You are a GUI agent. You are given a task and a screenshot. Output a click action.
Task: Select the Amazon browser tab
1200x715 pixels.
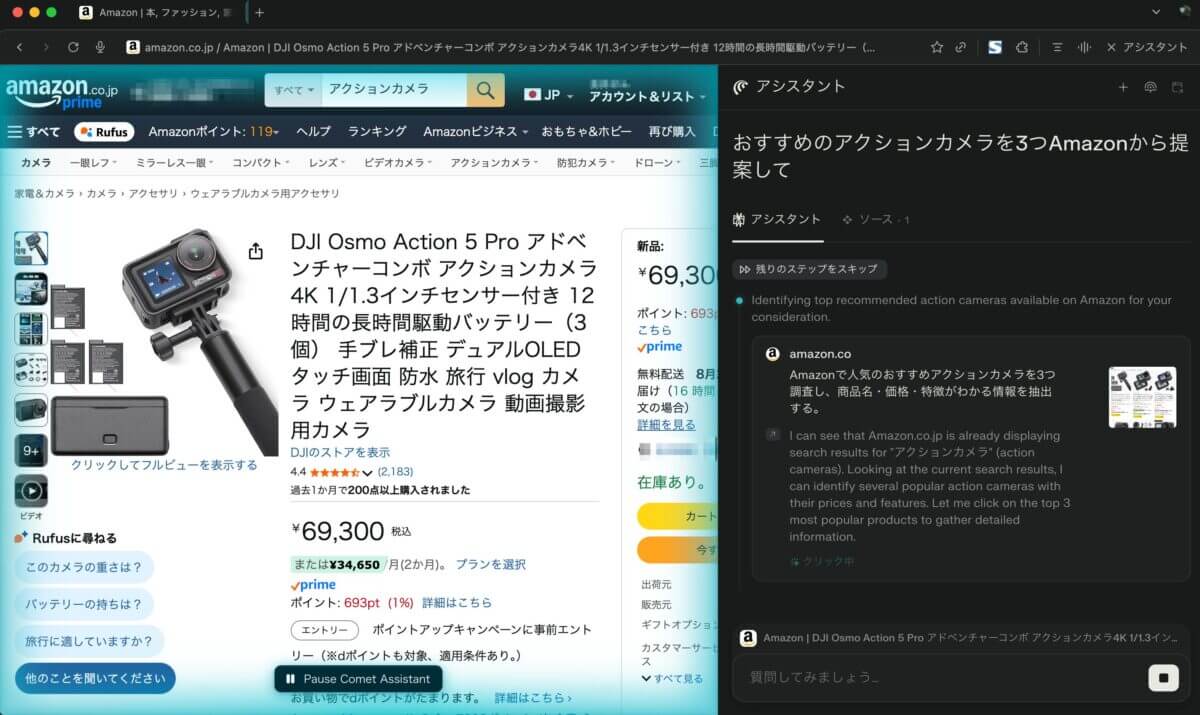158,12
